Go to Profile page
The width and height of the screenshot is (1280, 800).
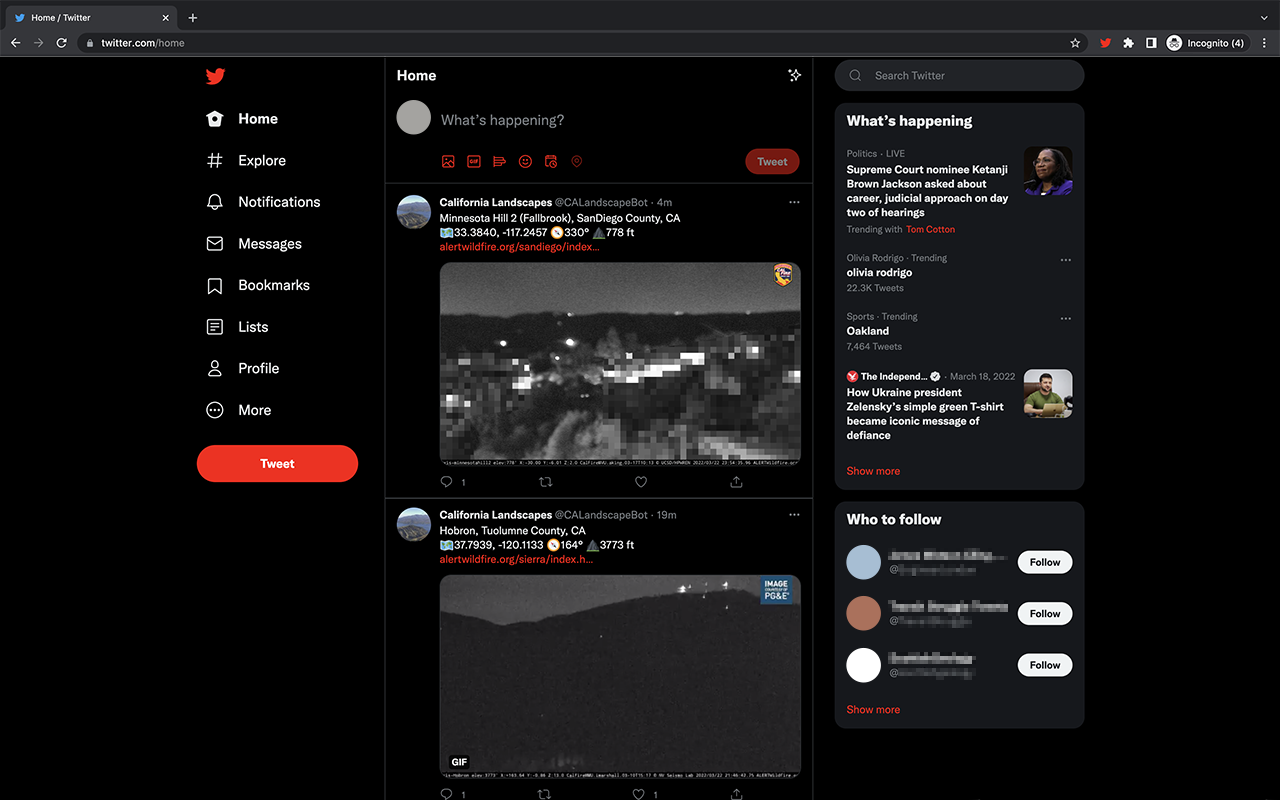pos(242,369)
